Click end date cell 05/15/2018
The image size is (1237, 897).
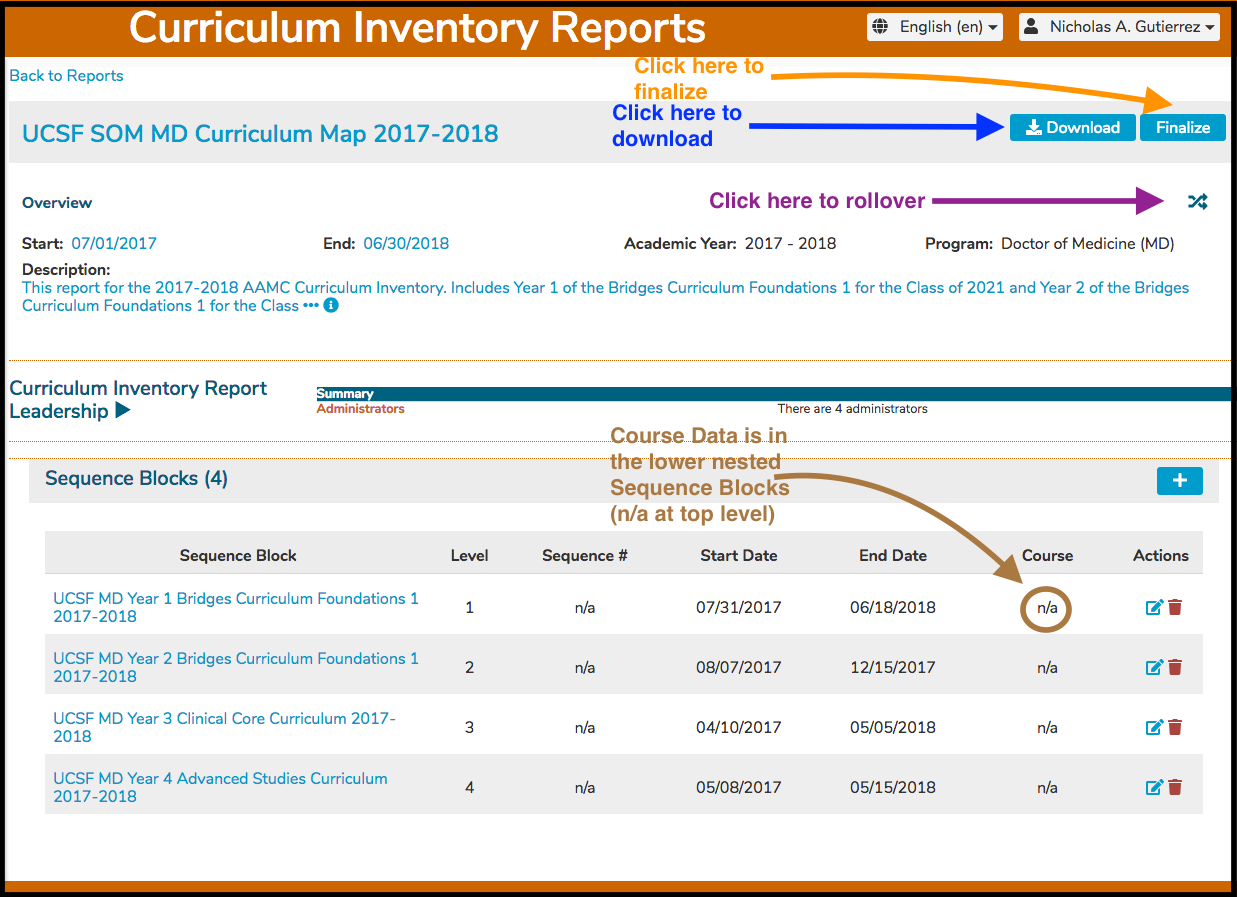click(893, 787)
